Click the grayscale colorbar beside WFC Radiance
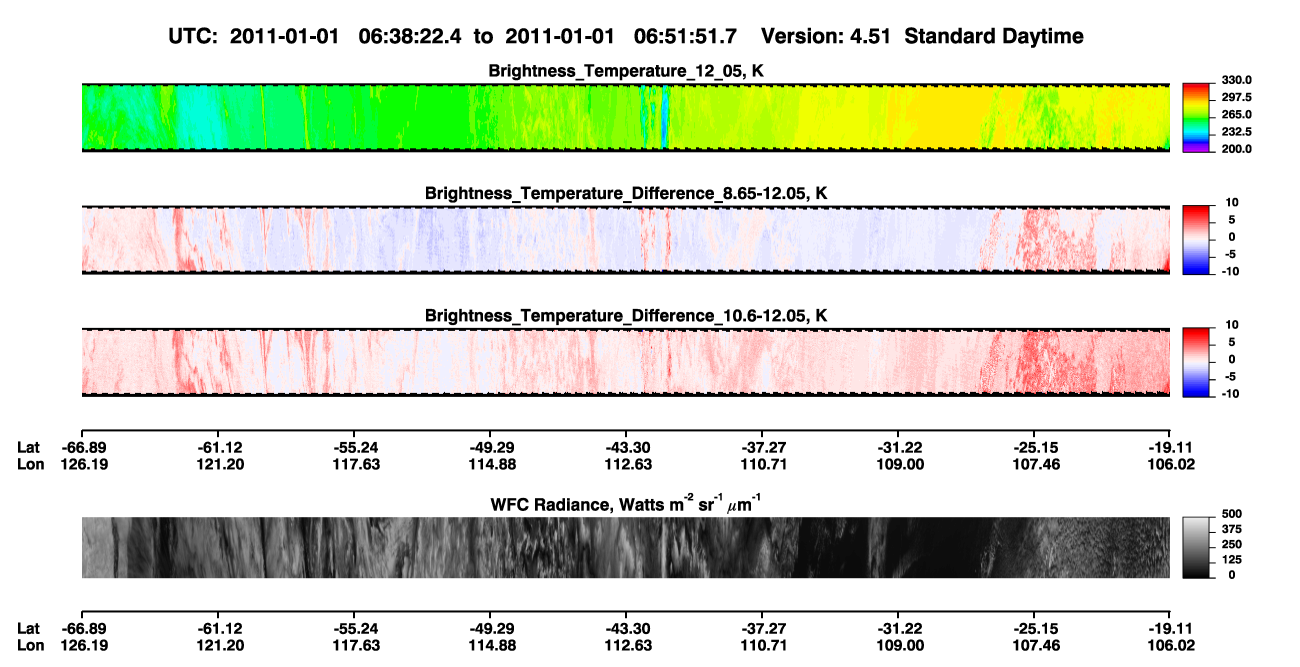Image resolution: width=1300 pixels, height=667 pixels. click(1196, 547)
